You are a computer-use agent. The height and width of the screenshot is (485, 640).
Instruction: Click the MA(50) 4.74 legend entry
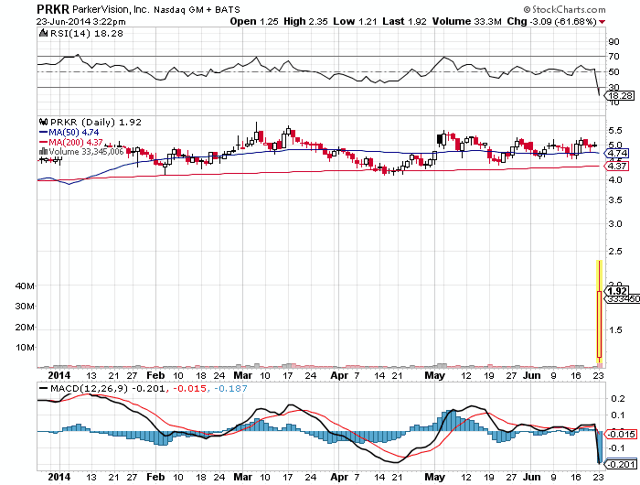point(69,132)
